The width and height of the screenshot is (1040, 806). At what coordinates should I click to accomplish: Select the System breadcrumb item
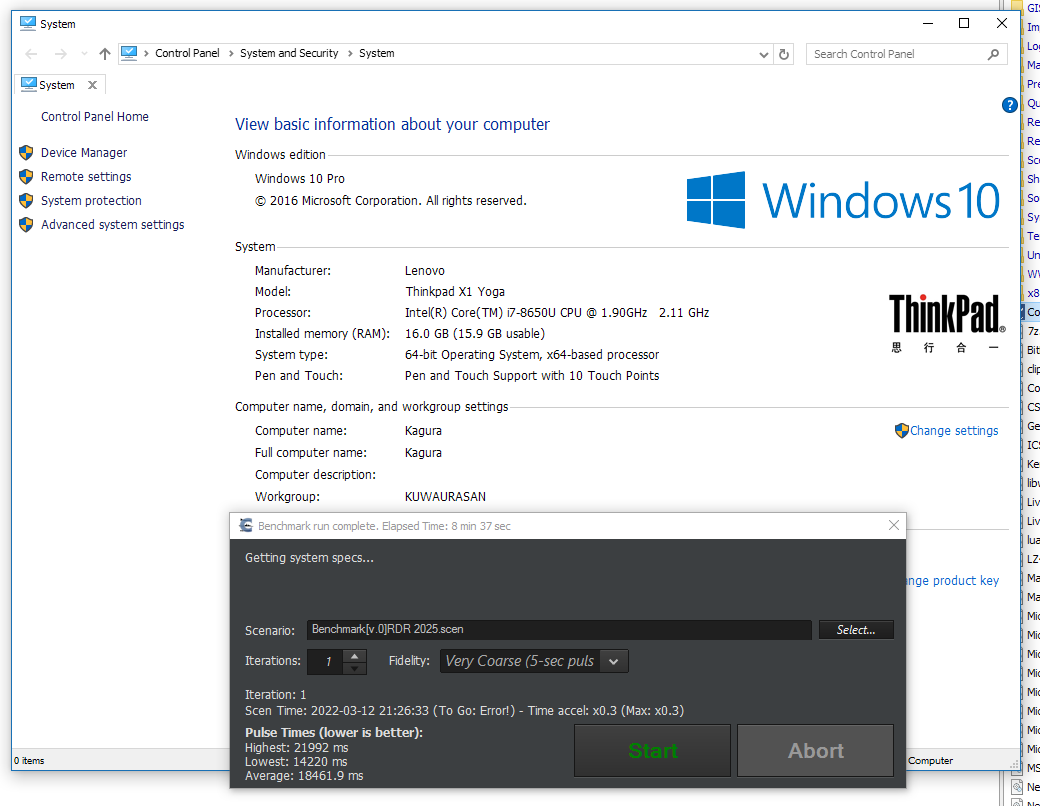point(377,53)
